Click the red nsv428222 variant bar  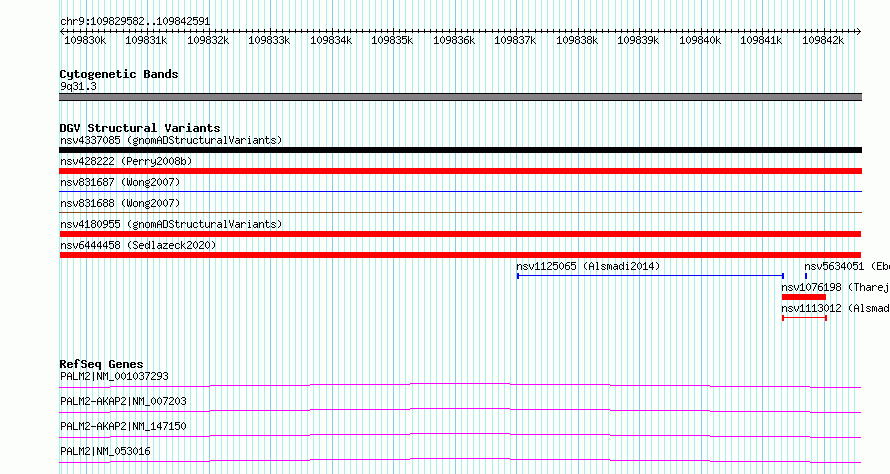click(460, 171)
